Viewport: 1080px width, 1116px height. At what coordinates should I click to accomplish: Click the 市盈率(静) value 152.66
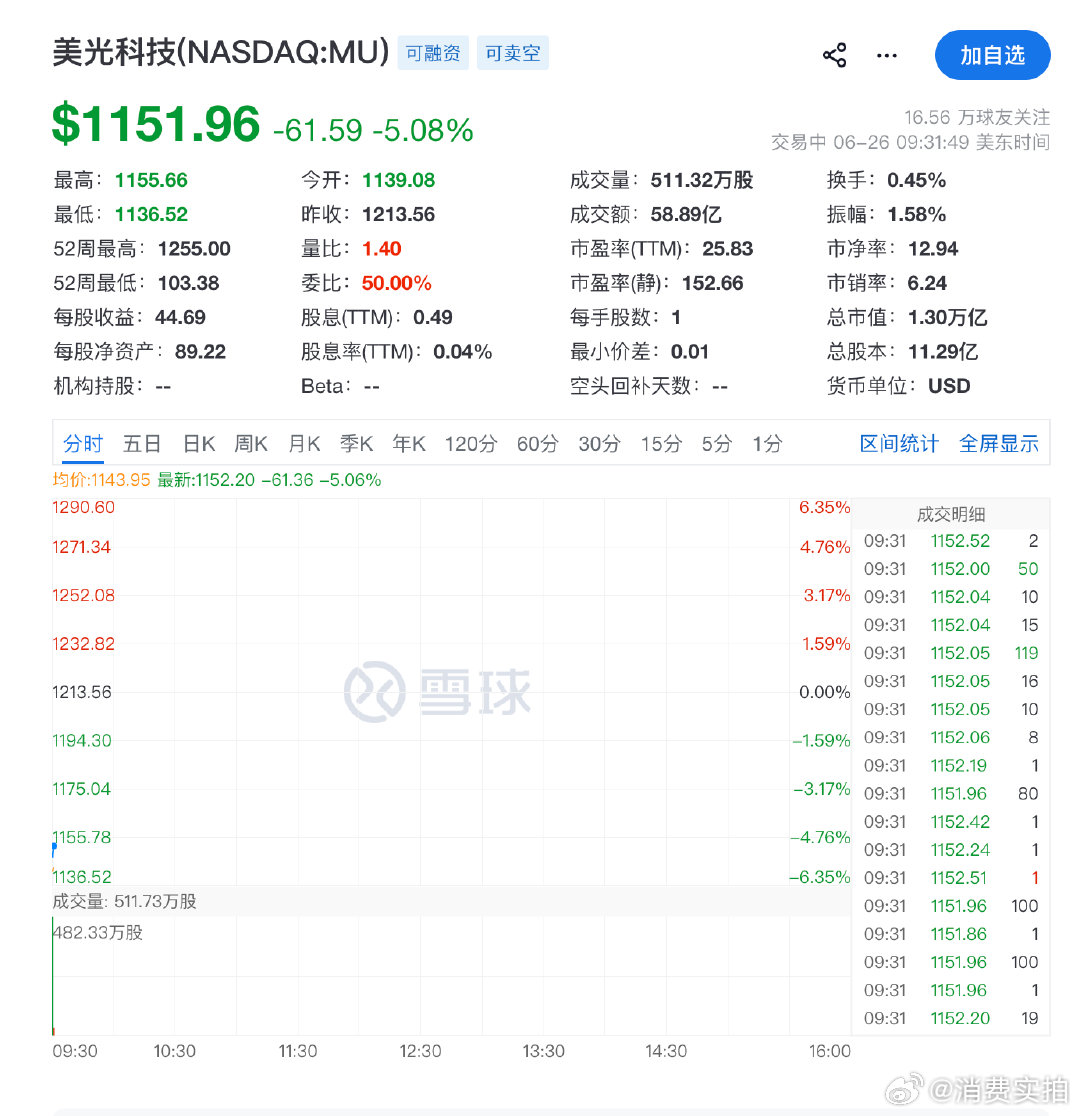pyautogui.click(x=712, y=283)
